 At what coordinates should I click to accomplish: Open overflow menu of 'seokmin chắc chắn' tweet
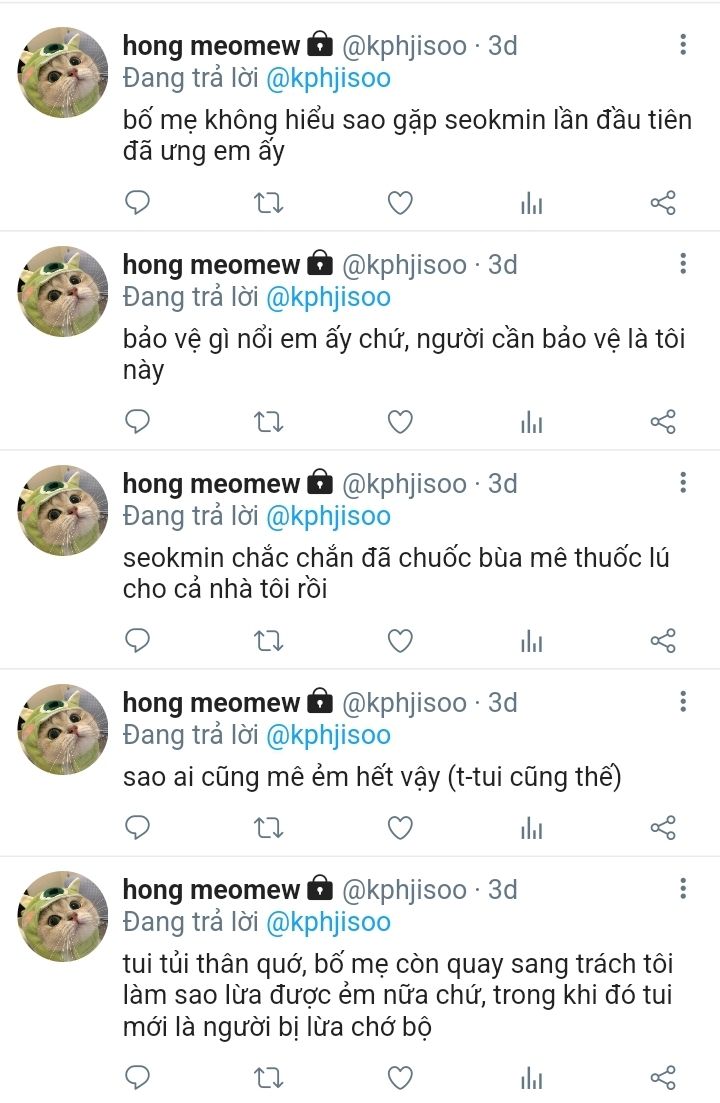tap(683, 483)
